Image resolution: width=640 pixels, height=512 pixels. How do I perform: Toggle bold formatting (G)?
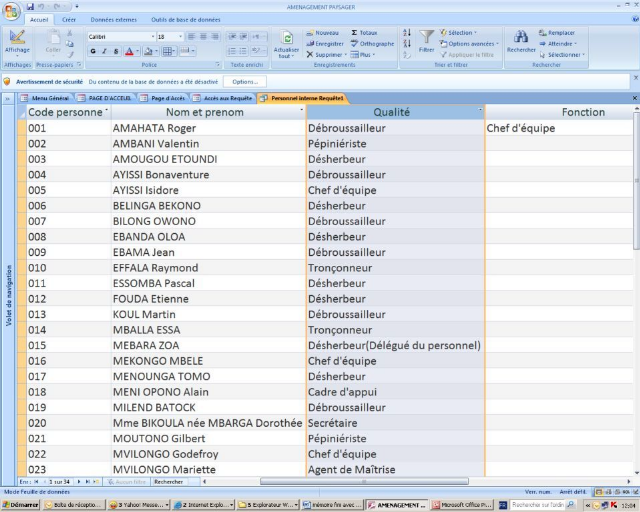[92, 51]
